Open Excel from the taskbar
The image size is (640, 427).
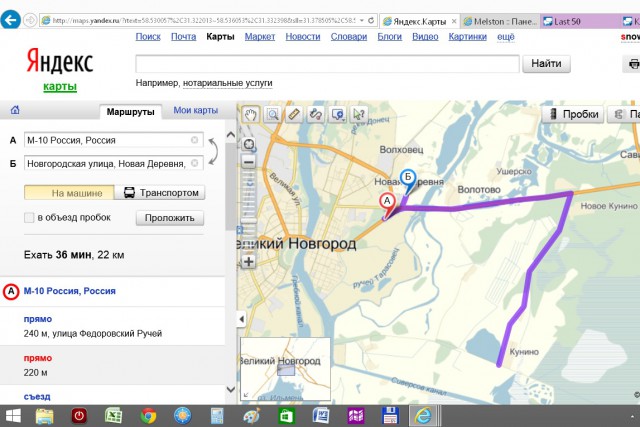(113, 416)
